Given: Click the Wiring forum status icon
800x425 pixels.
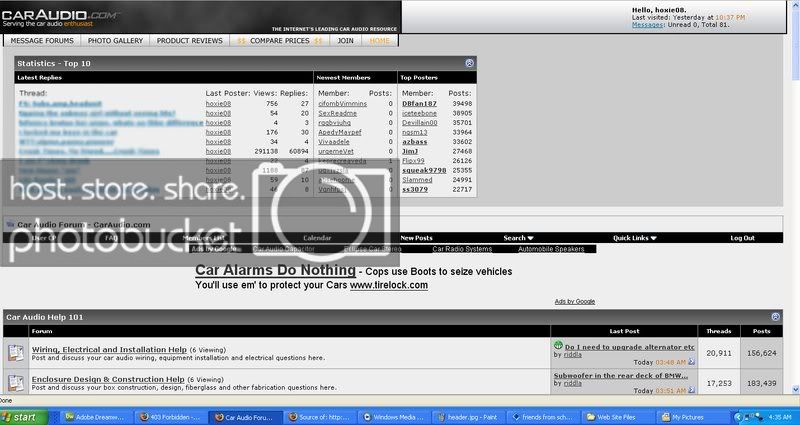Looking at the screenshot, I should click(15, 353).
